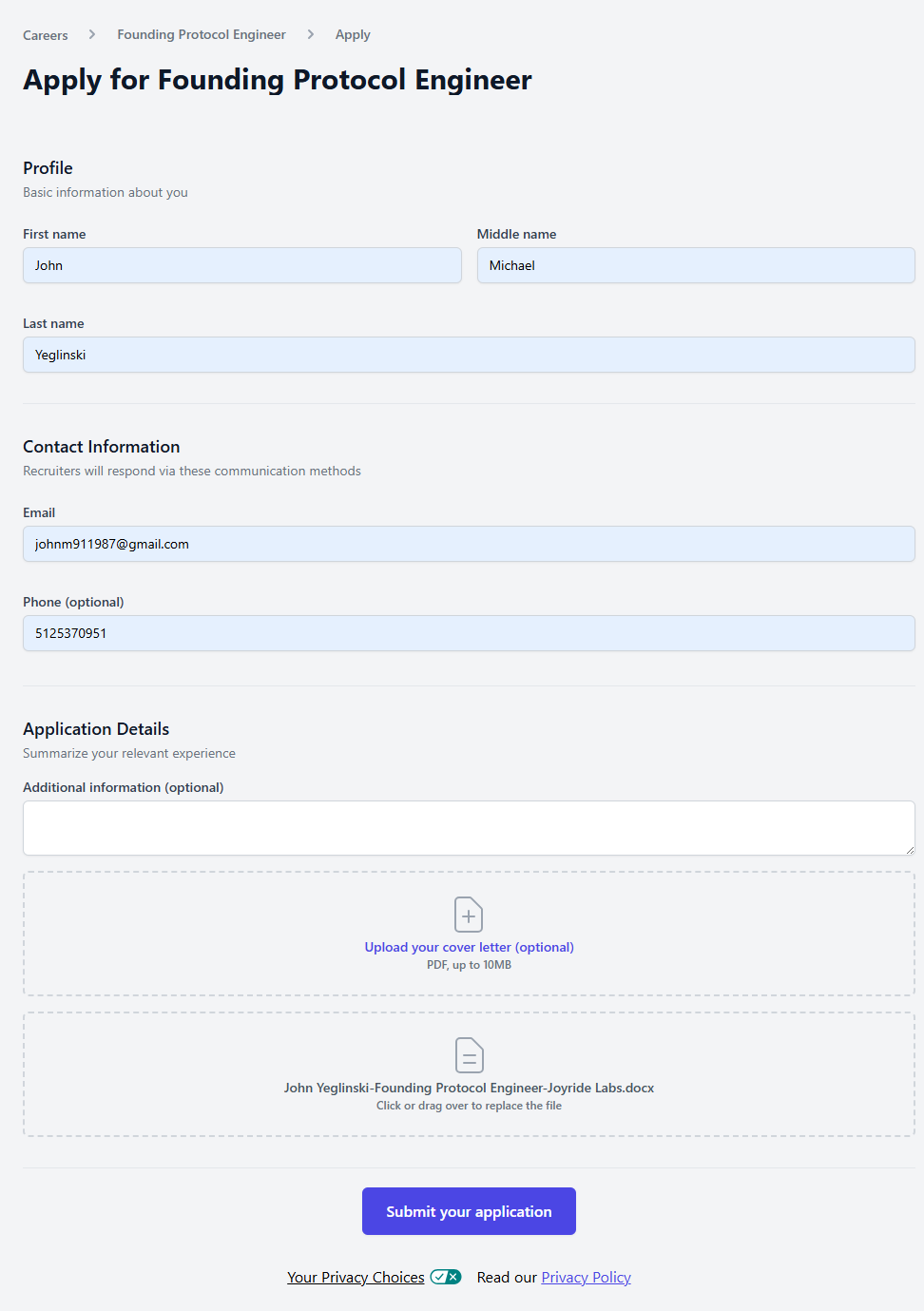Go to the Careers breadcrumb
The width and height of the screenshot is (924, 1311).
[x=46, y=35]
